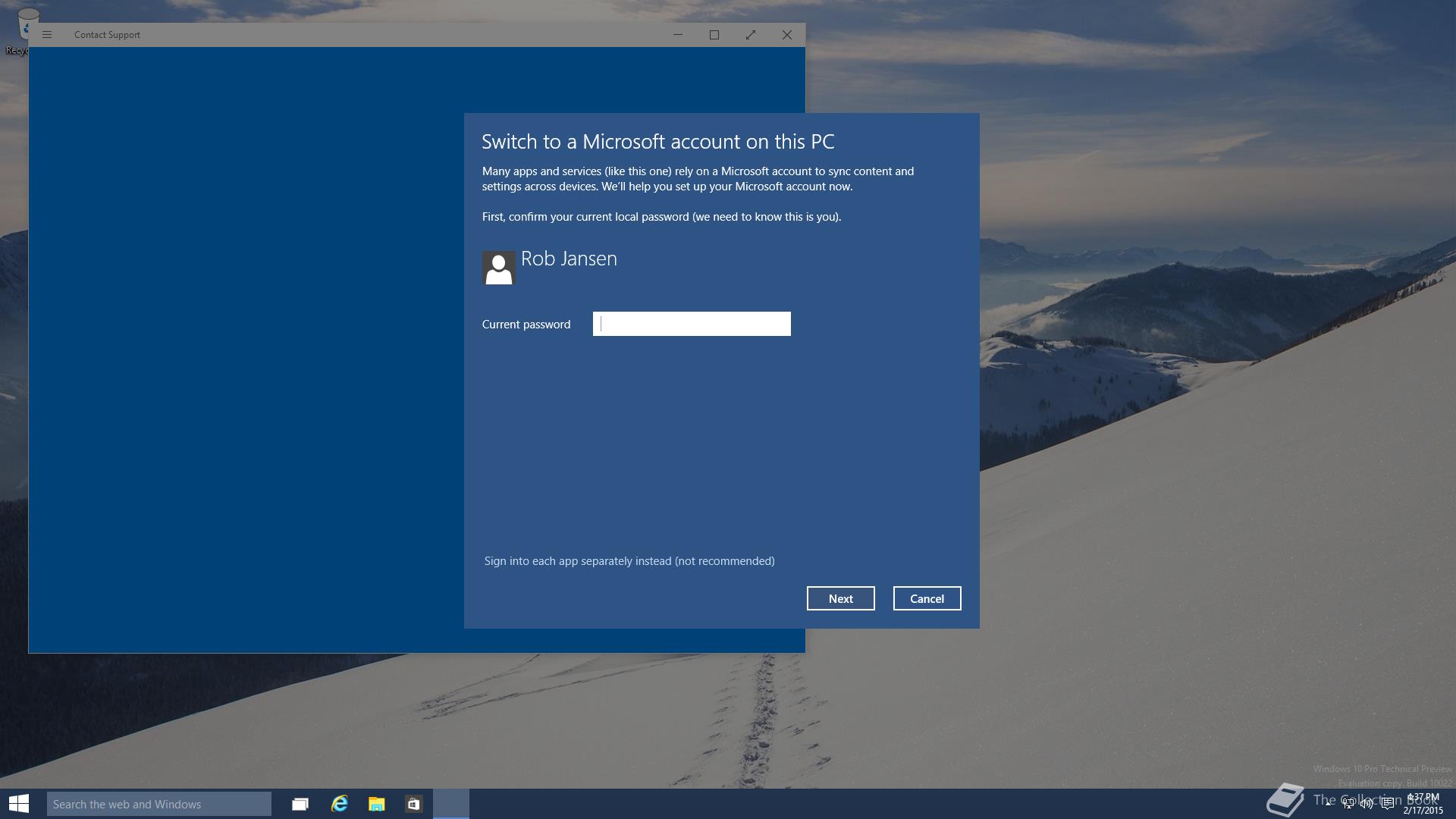Click the 'Rob Jansen' account name

click(x=569, y=259)
